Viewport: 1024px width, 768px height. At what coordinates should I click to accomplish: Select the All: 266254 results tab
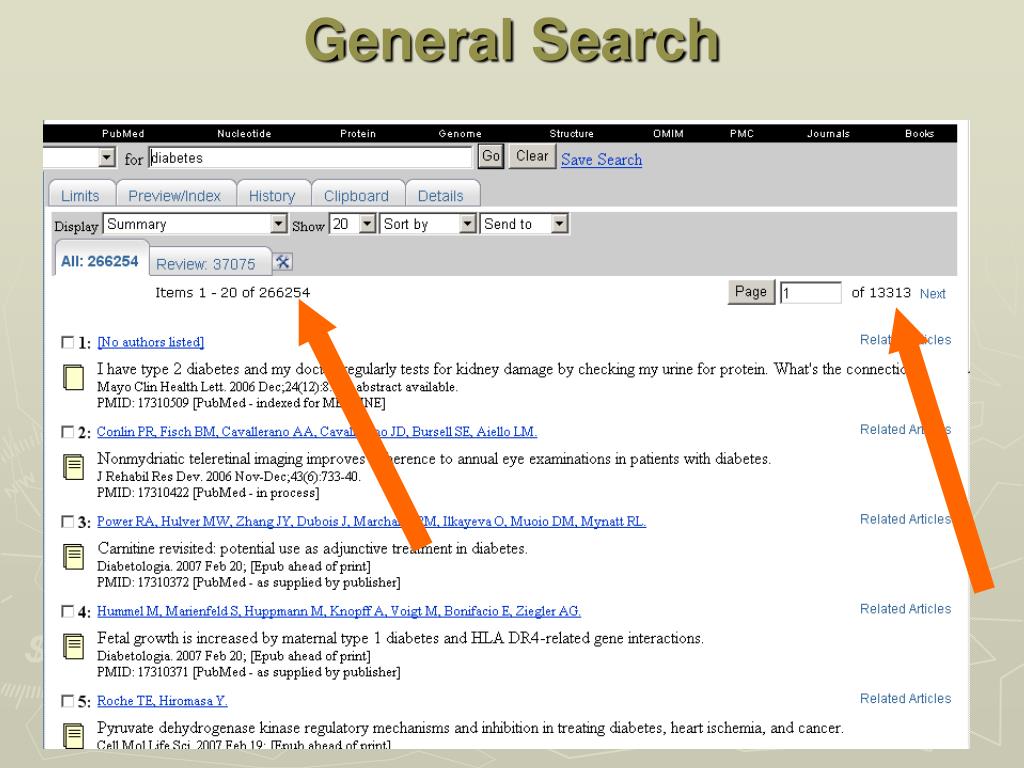pyautogui.click(x=100, y=261)
